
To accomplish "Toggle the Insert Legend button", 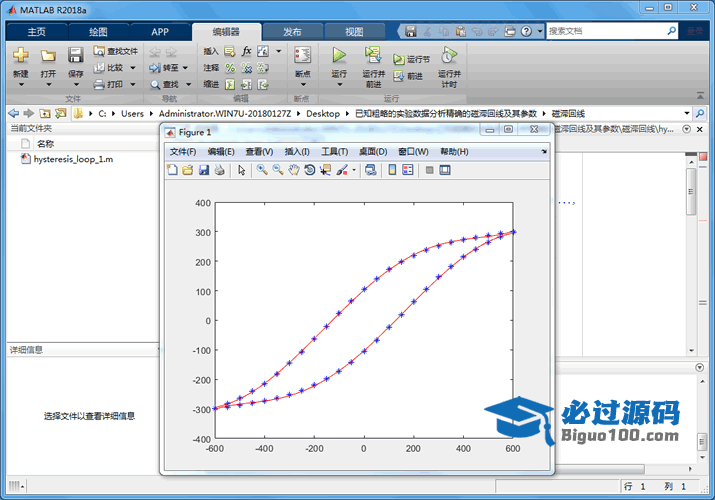I will pyautogui.click(x=408, y=170).
